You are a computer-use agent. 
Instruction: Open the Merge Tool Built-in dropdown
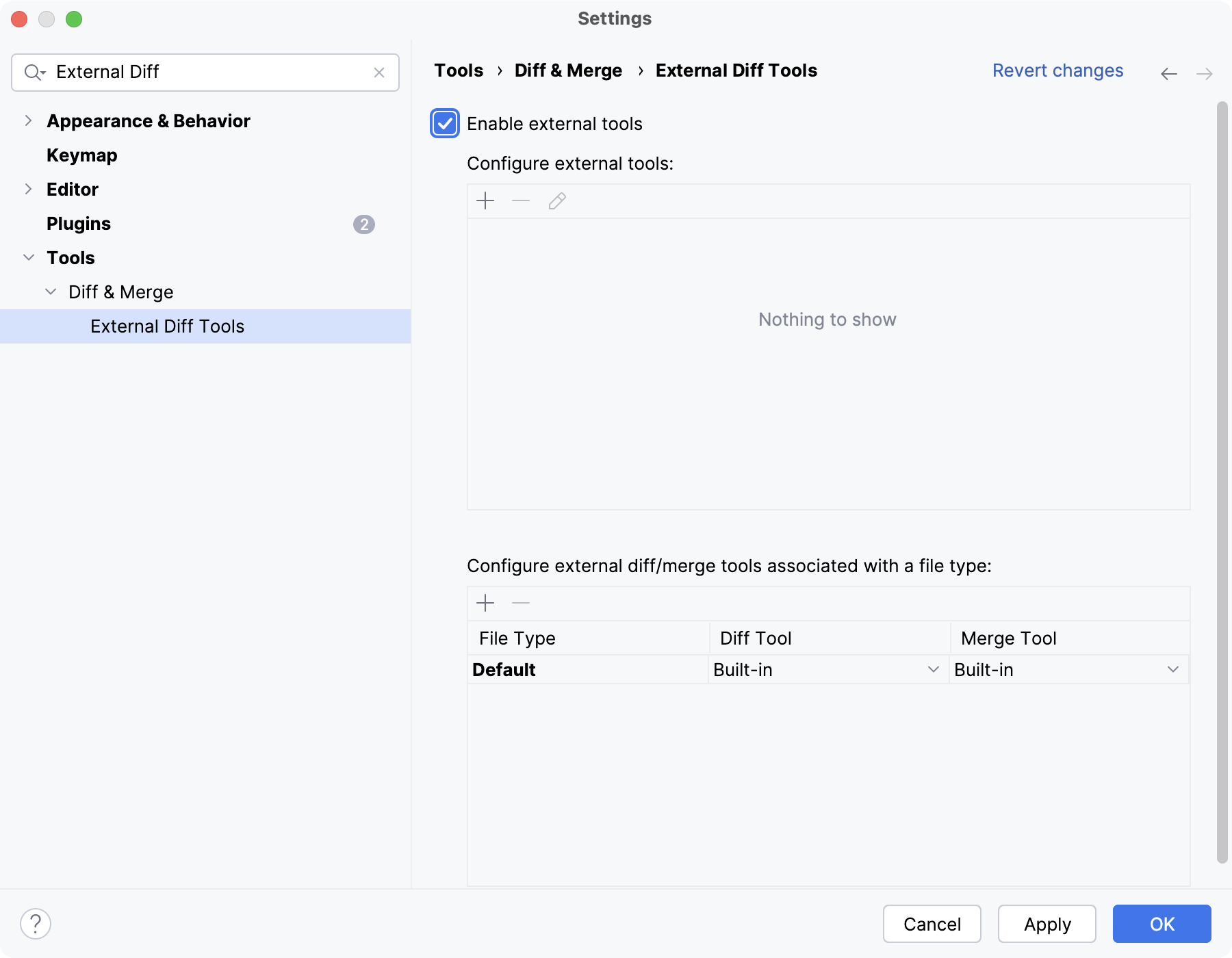[1175, 669]
